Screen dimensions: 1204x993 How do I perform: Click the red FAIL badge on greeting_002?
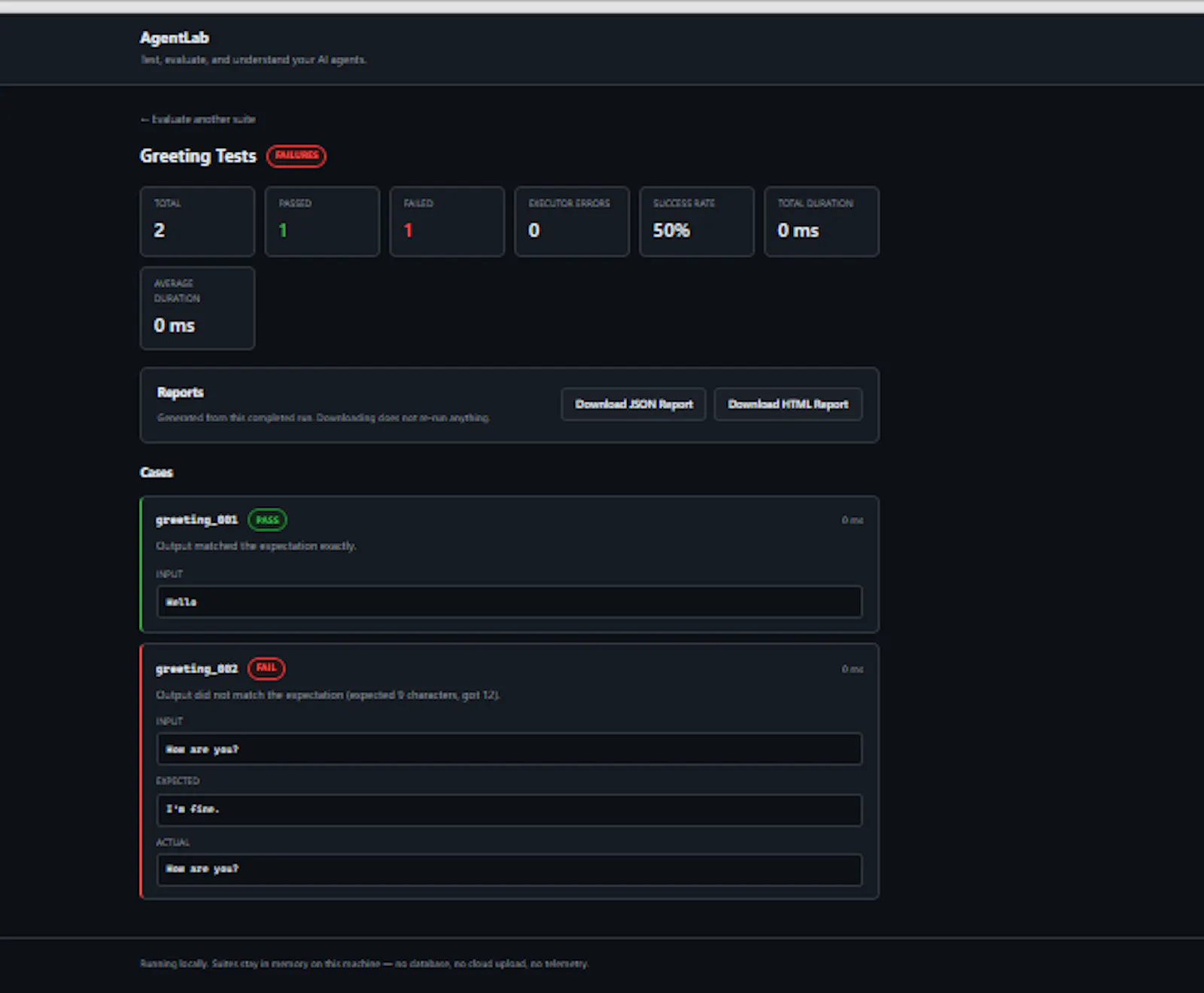click(x=266, y=668)
